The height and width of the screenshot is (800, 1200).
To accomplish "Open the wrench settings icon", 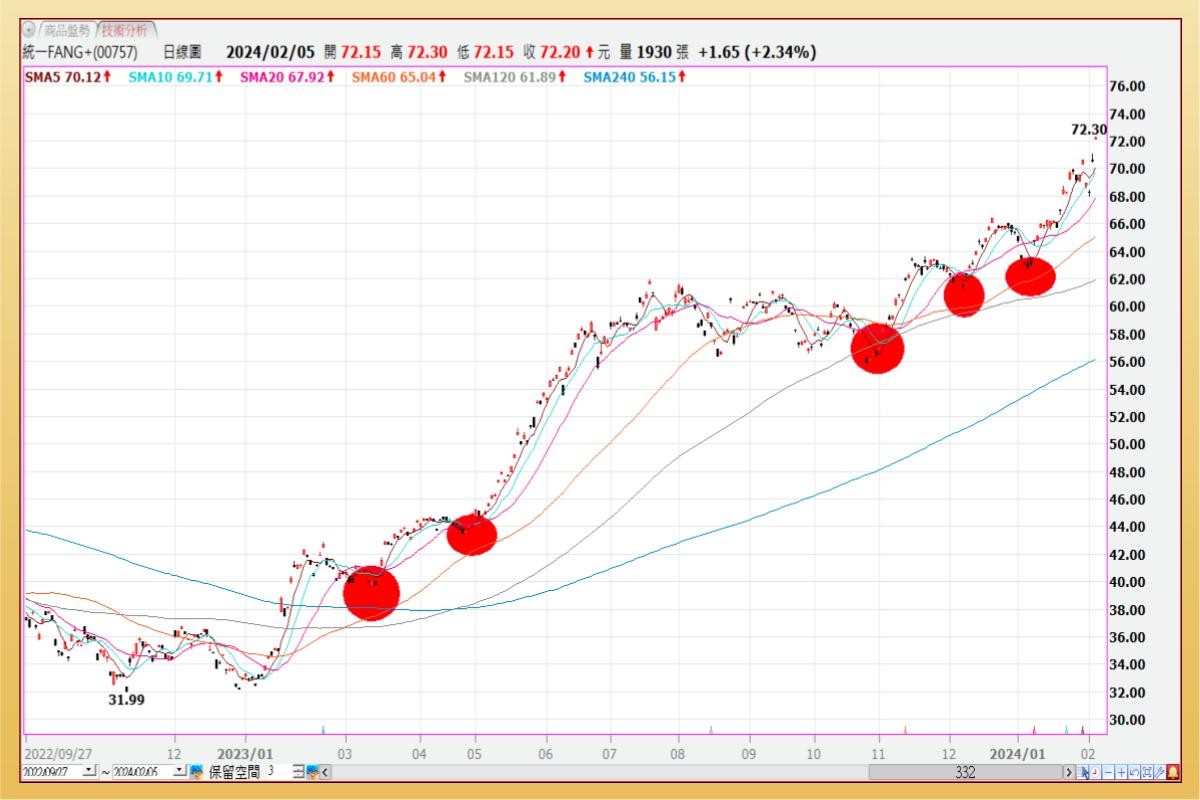I will (x=1159, y=772).
